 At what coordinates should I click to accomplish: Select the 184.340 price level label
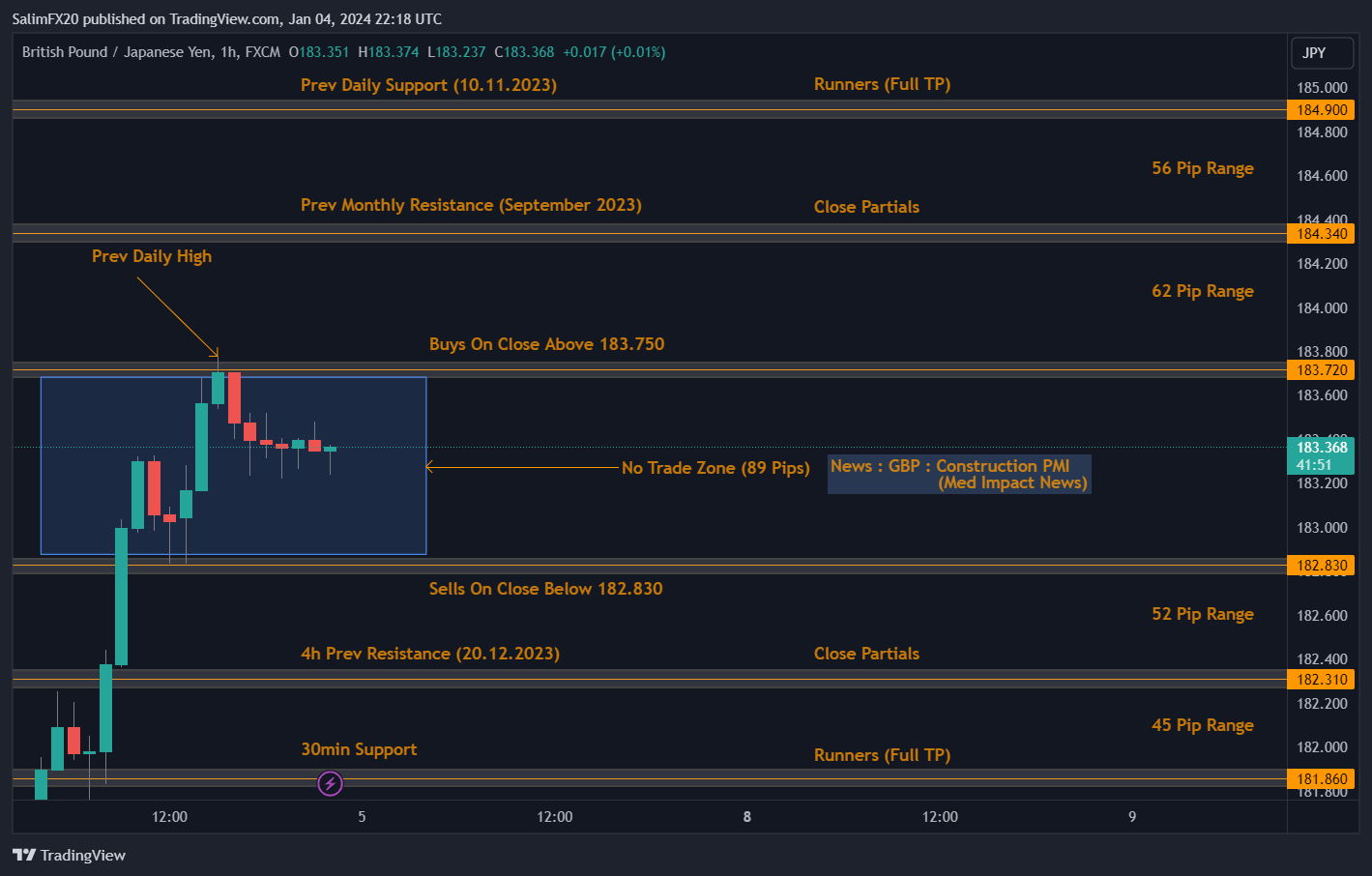click(1322, 234)
